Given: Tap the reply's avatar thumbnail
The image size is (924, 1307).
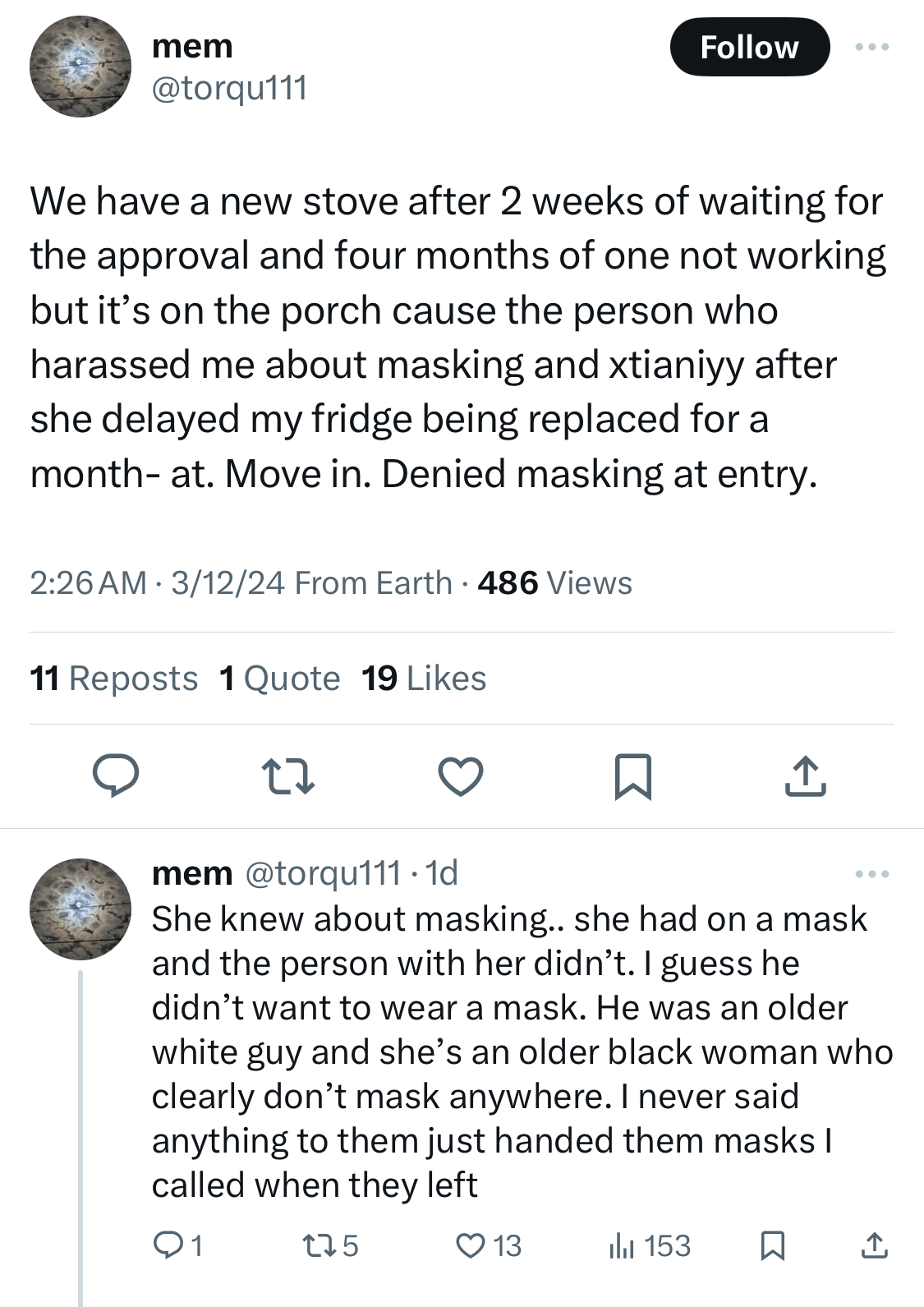Looking at the screenshot, I should 80,909.
